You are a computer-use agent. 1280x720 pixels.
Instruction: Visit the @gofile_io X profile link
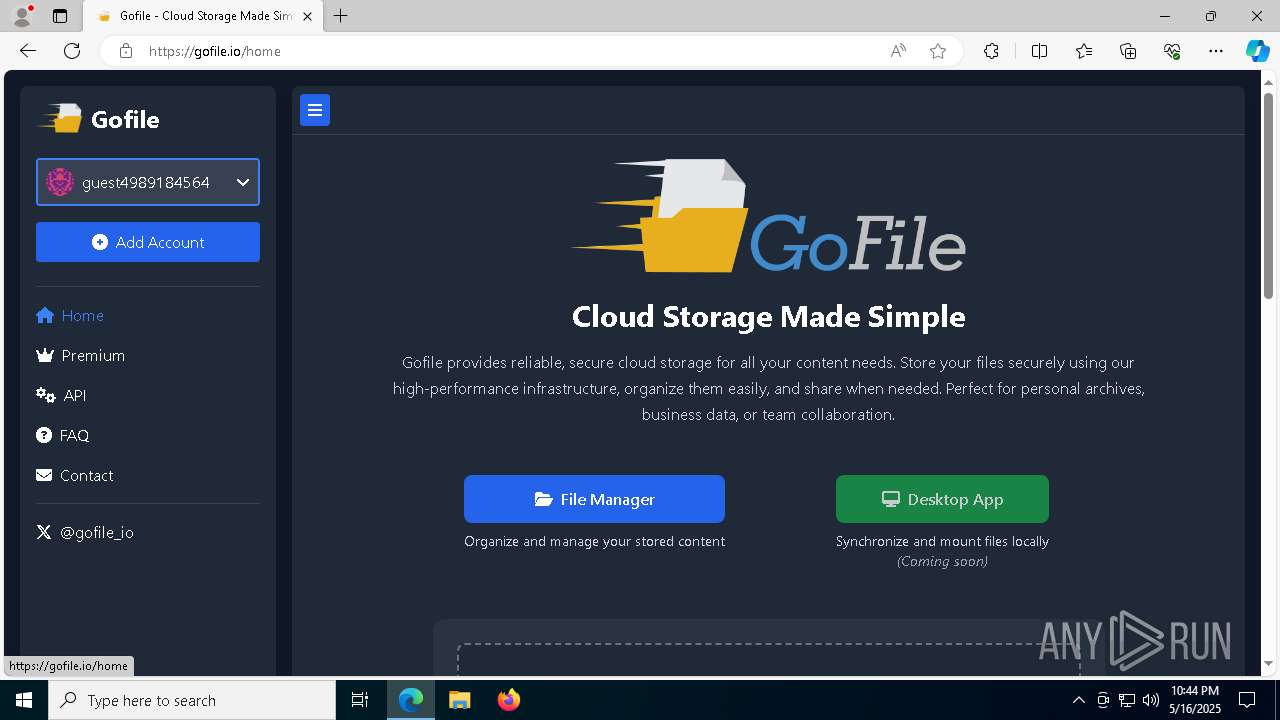85,532
